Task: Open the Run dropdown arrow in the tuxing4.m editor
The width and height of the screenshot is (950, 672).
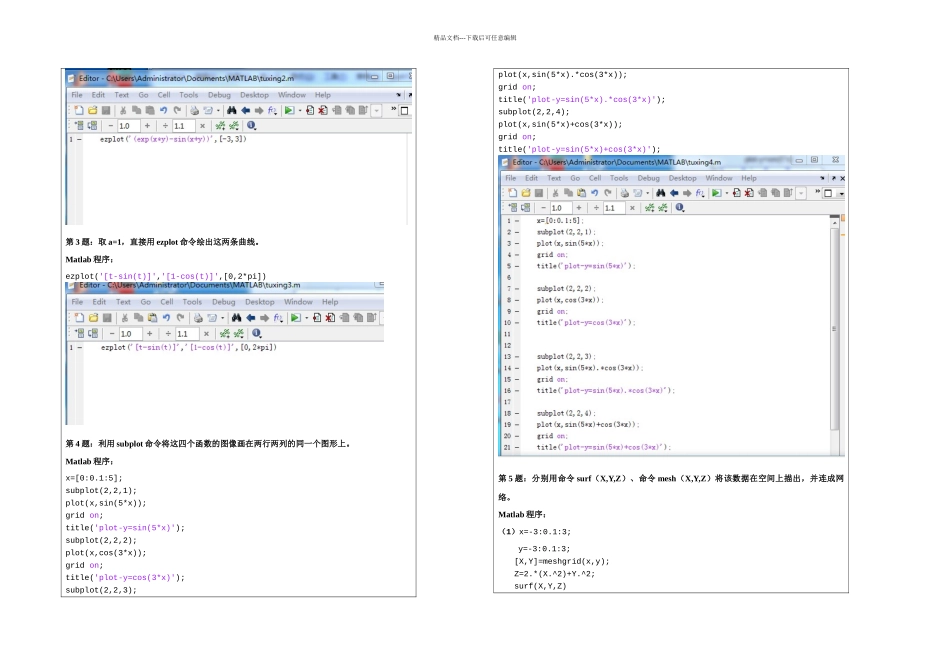Action: [x=725, y=193]
